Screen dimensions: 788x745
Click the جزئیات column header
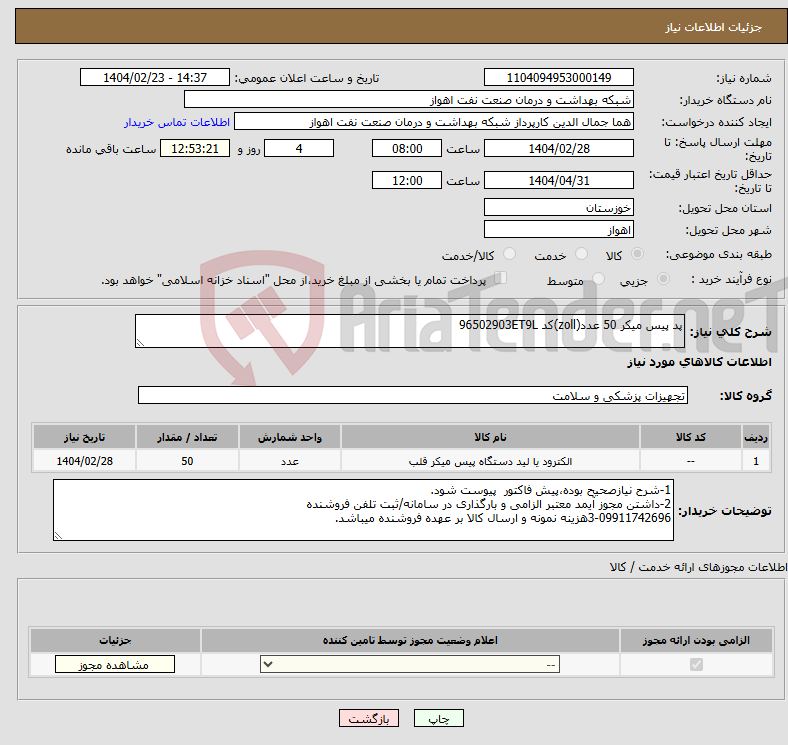(115, 640)
